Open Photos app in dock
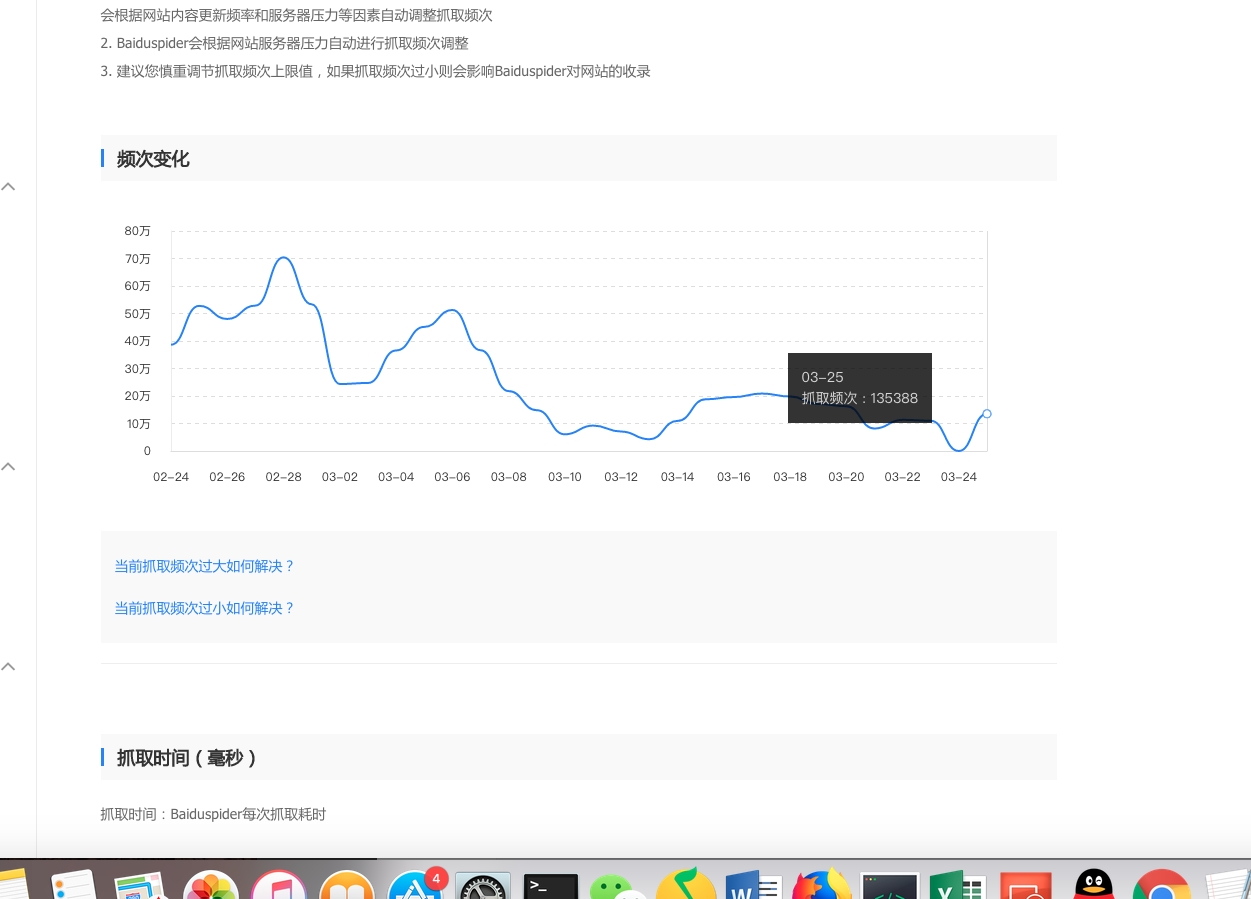The width and height of the screenshot is (1251, 899). (211, 886)
